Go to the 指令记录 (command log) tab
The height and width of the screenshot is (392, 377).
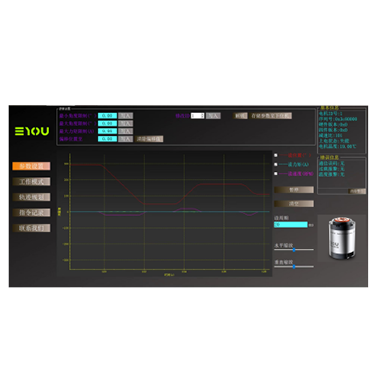tap(31, 213)
